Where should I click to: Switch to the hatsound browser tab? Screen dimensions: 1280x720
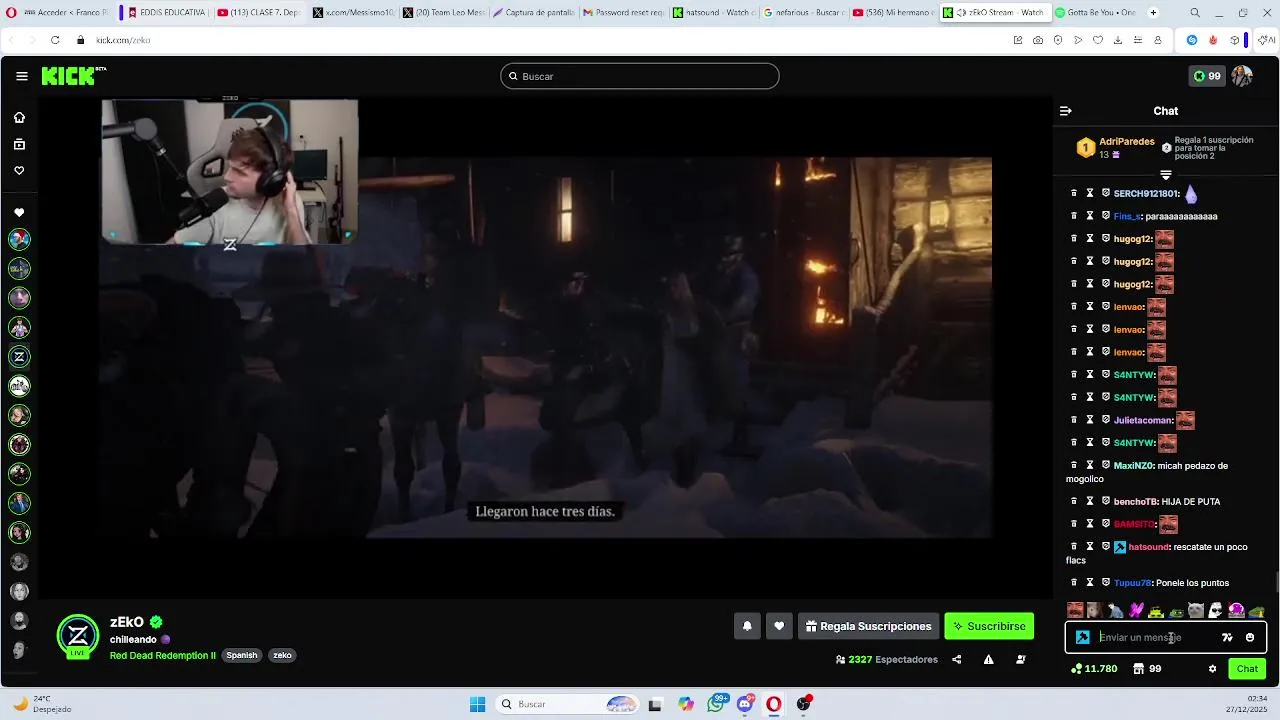[714, 13]
